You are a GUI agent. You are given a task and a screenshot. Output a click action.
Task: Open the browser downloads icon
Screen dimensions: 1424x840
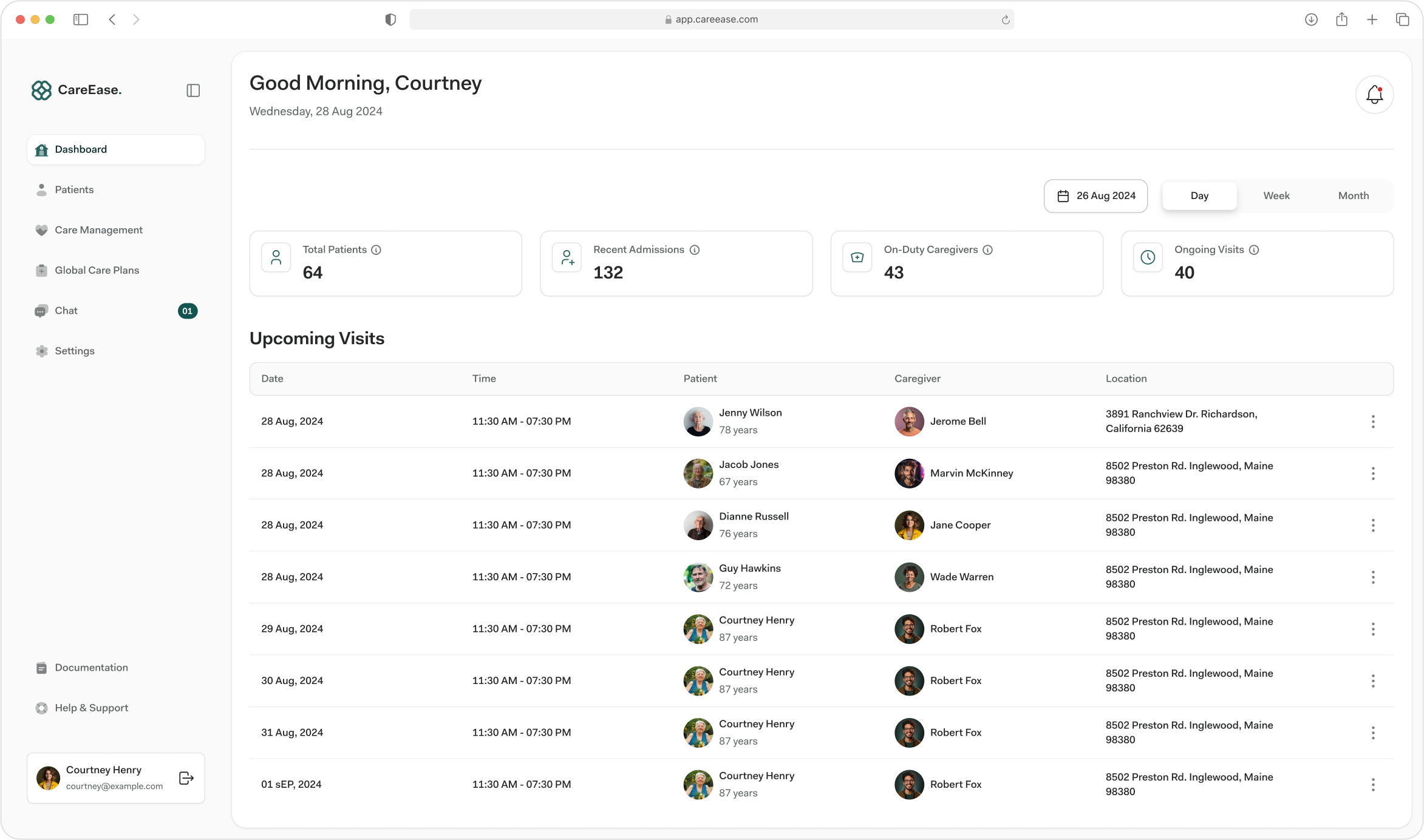[x=1311, y=19]
